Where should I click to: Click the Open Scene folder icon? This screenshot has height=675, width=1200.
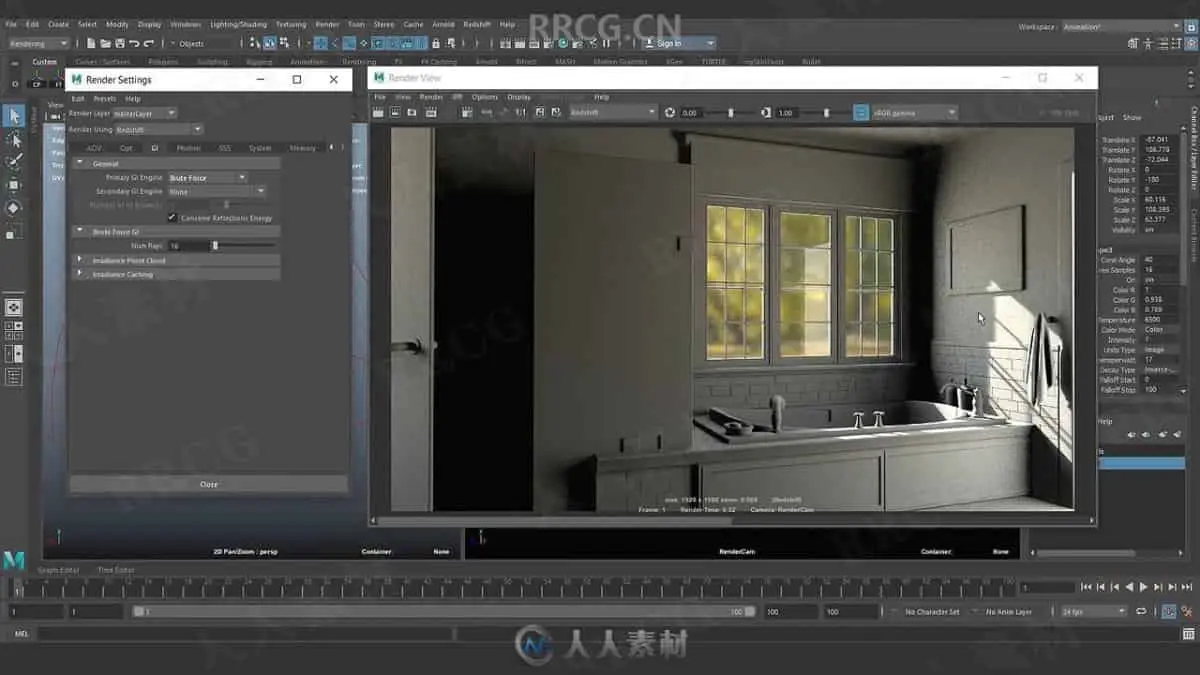[x=105, y=43]
